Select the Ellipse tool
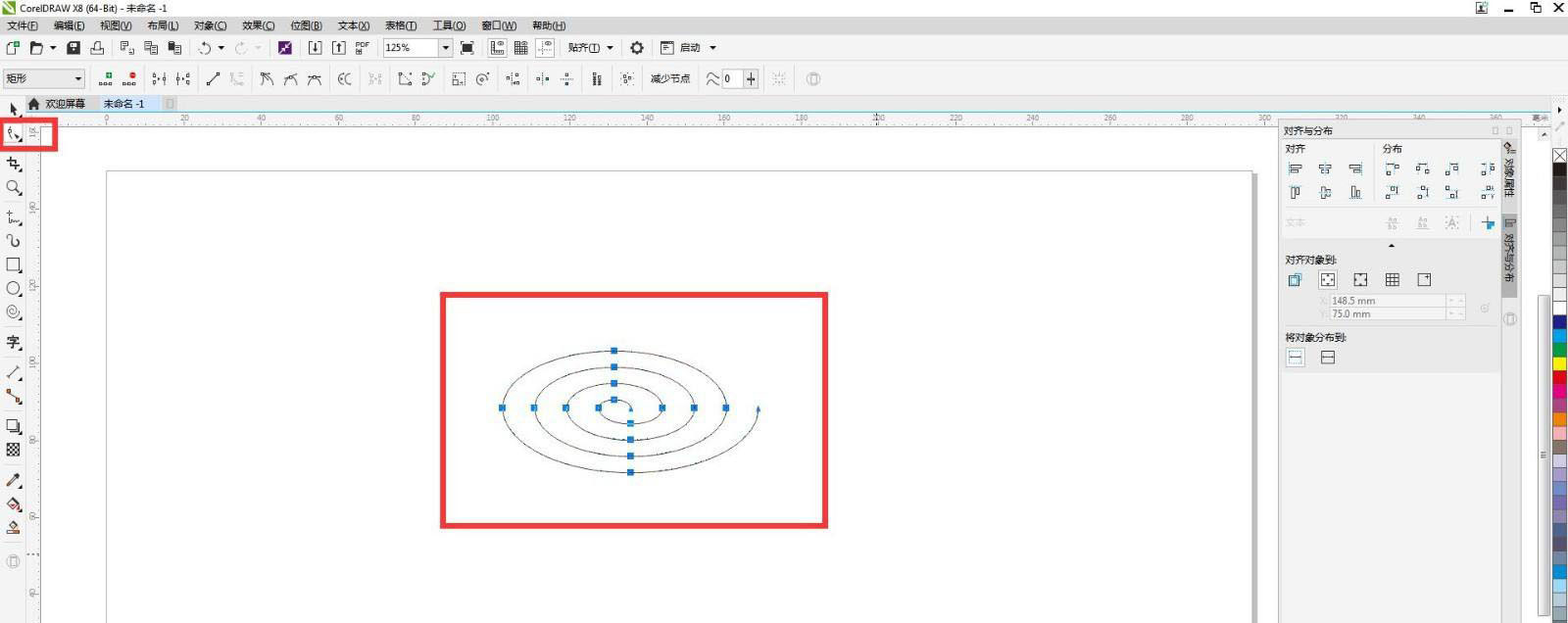The width and height of the screenshot is (1568, 623). (x=14, y=289)
